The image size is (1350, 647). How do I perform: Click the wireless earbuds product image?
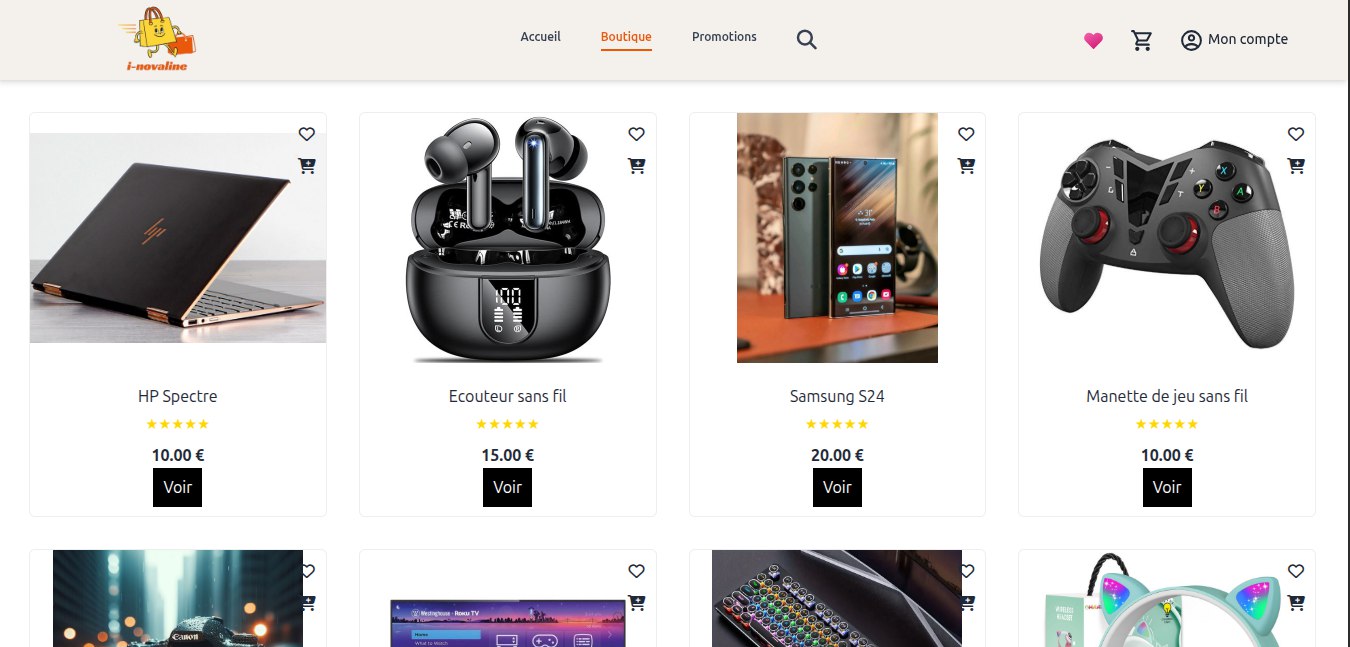[x=507, y=238]
